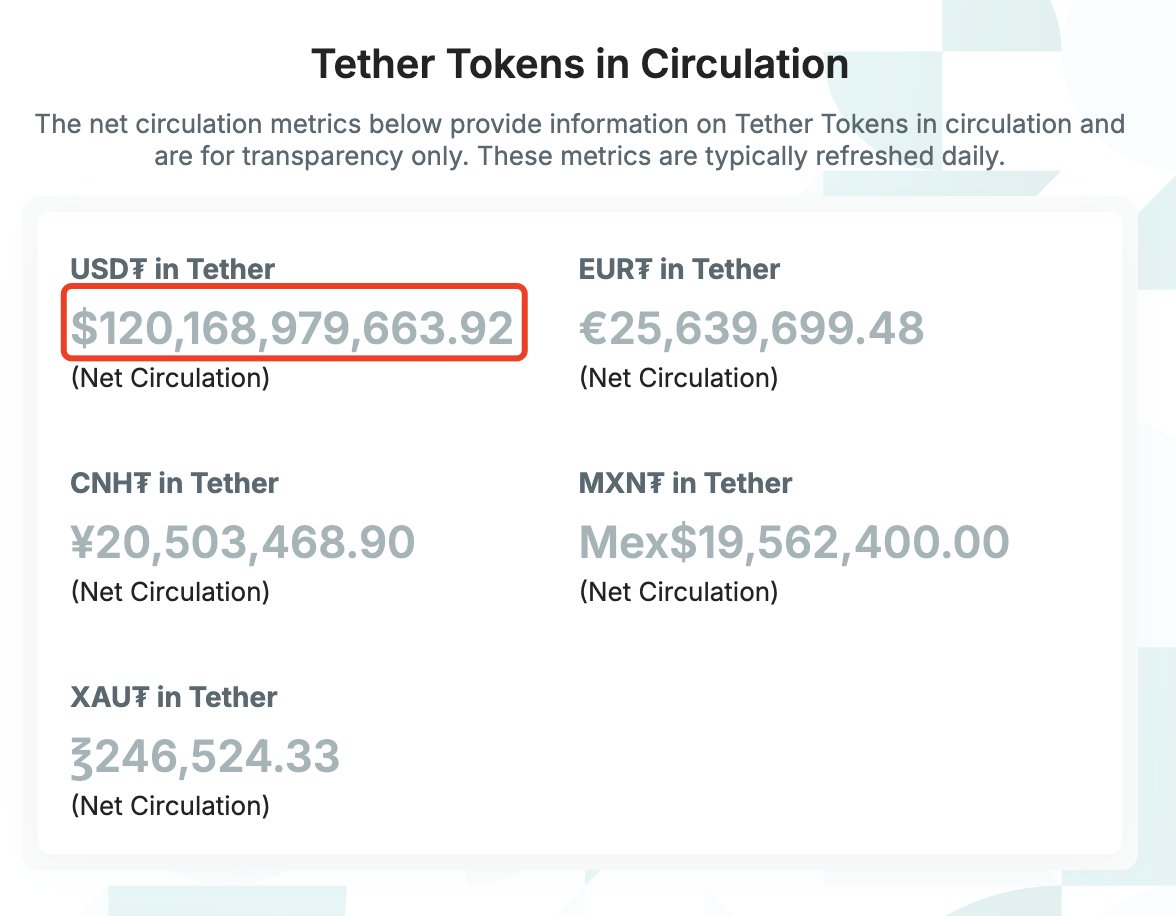Select the USD₮ in Tether label
1176x916 pixels.
[x=172, y=269]
